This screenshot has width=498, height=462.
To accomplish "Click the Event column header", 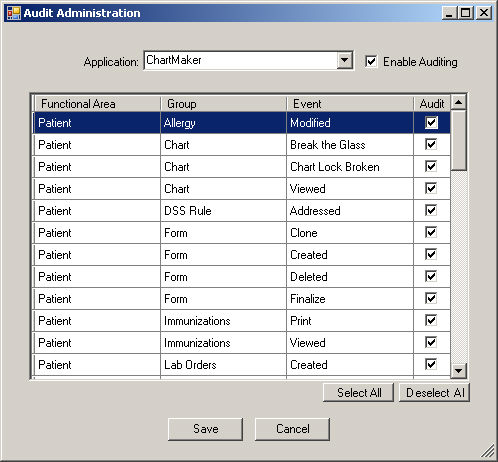I will click(350, 104).
